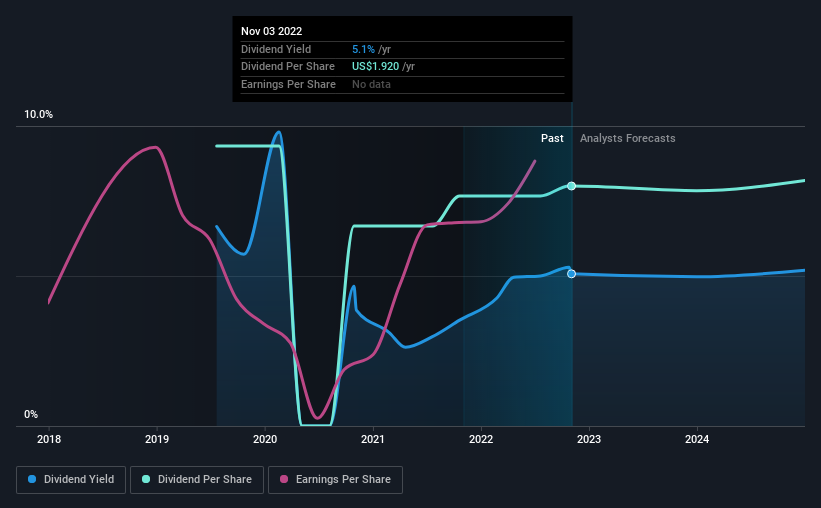Click the teal data point marker on chart

[x=572, y=186]
